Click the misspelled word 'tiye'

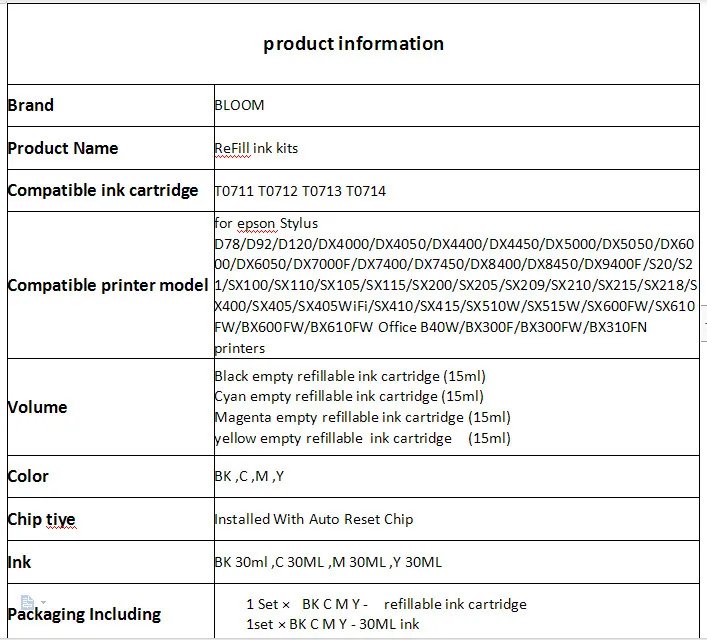(60, 520)
